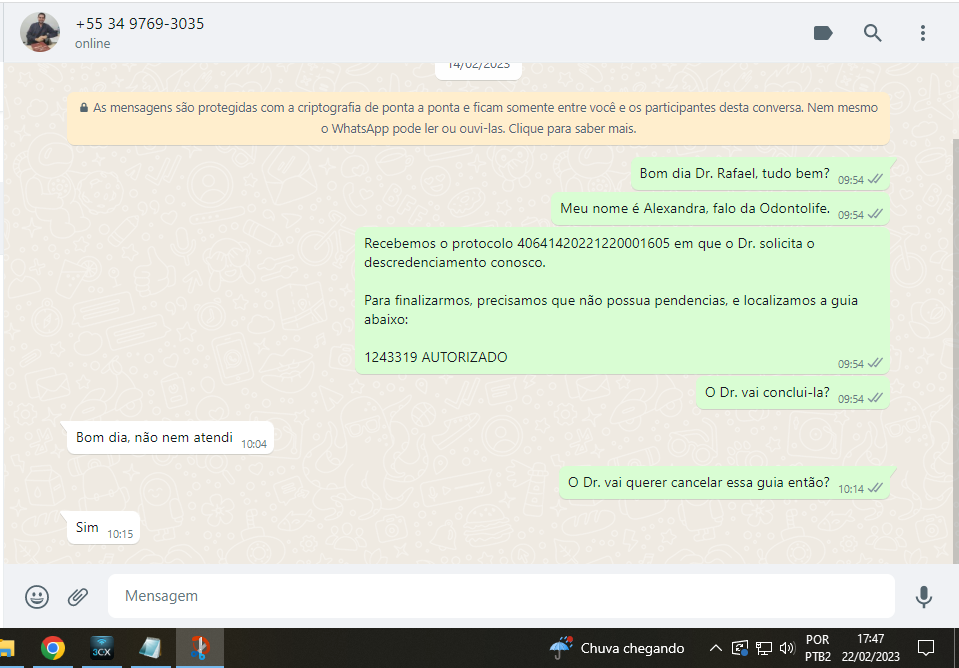The width and height of the screenshot is (959, 668).
Task: Show hidden system tray icons
Action: pyautogui.click(x=715, y=648)
